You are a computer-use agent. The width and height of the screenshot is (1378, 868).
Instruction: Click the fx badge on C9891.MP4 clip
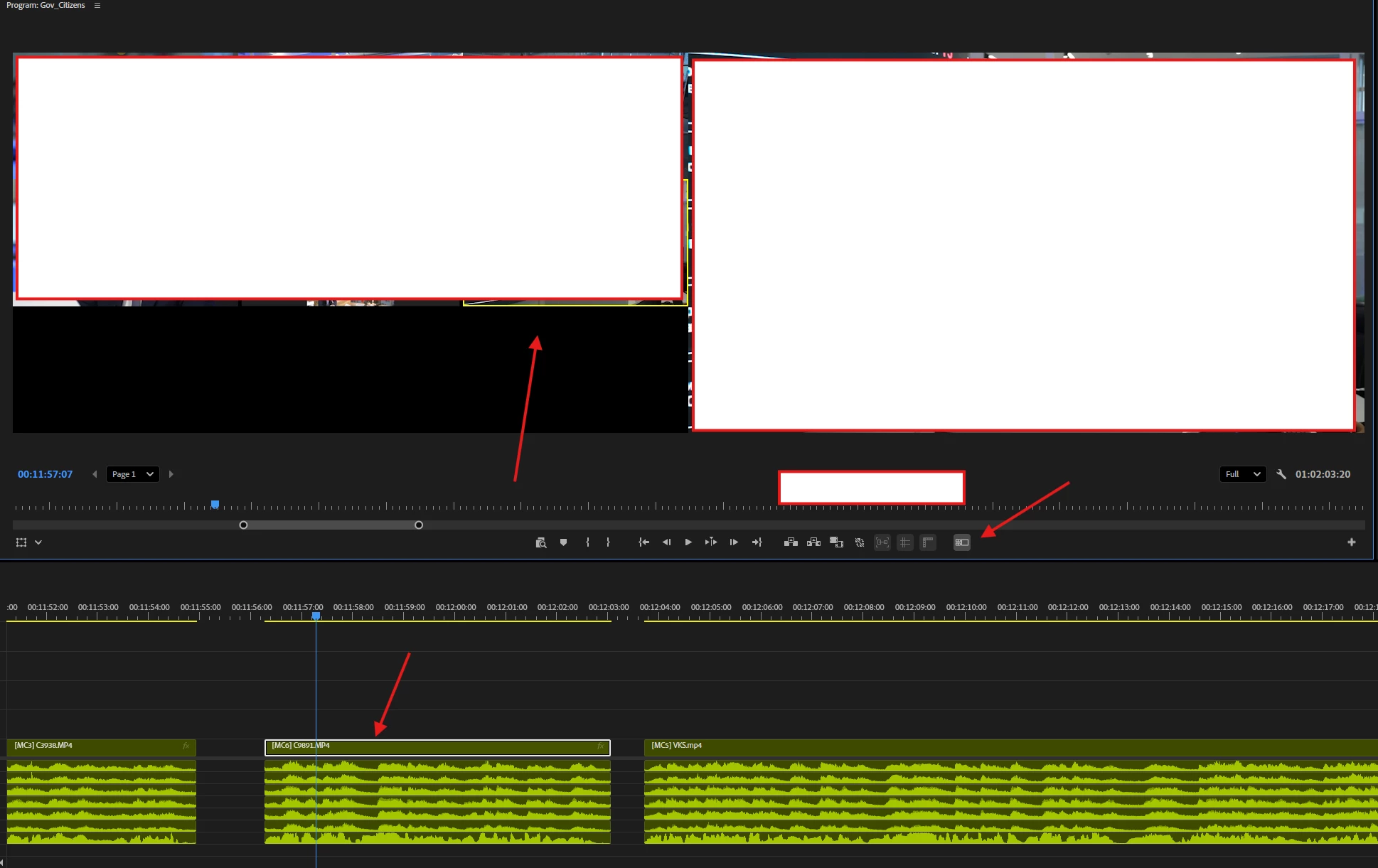601,746
